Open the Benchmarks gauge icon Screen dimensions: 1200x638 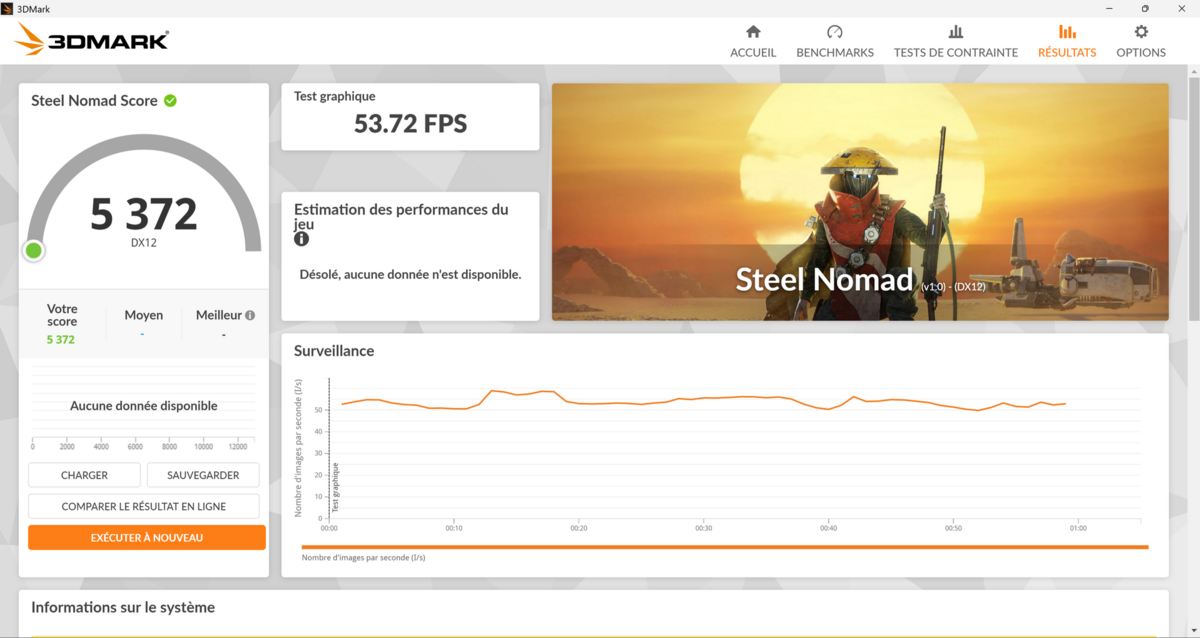coord(834,32)
